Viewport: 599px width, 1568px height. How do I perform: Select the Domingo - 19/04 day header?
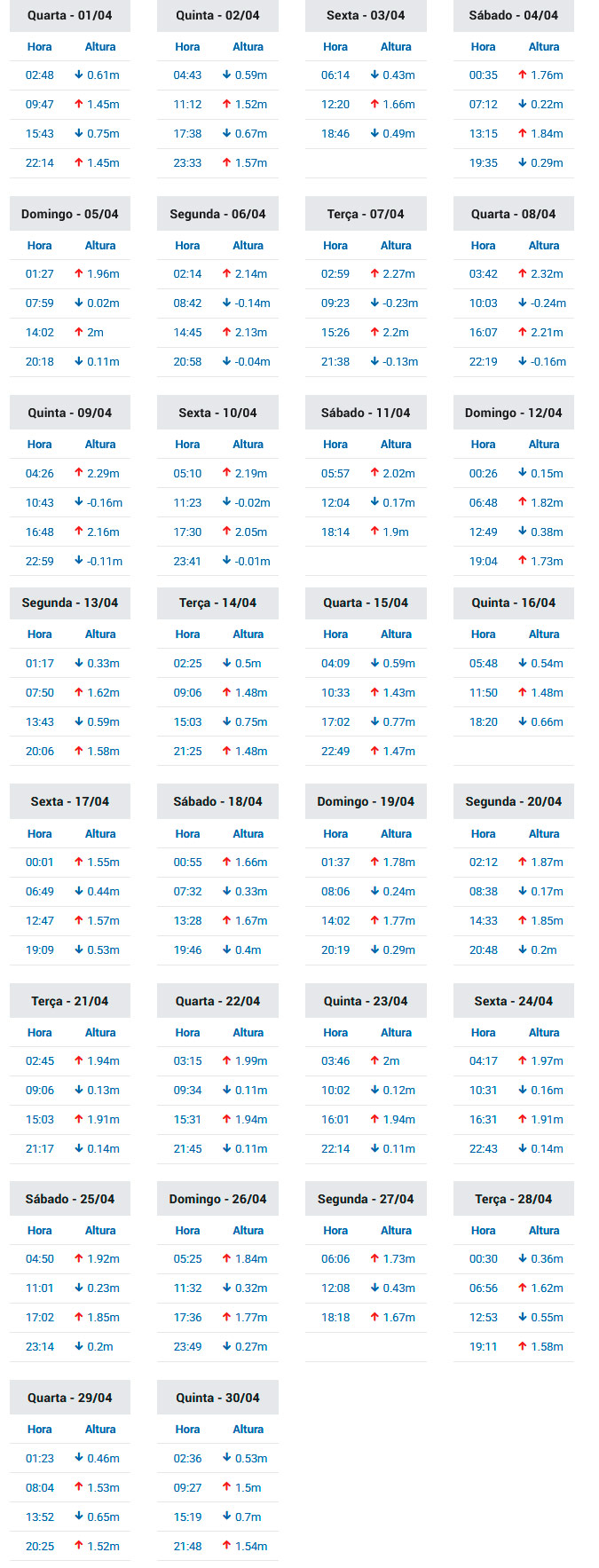[366, 801]
